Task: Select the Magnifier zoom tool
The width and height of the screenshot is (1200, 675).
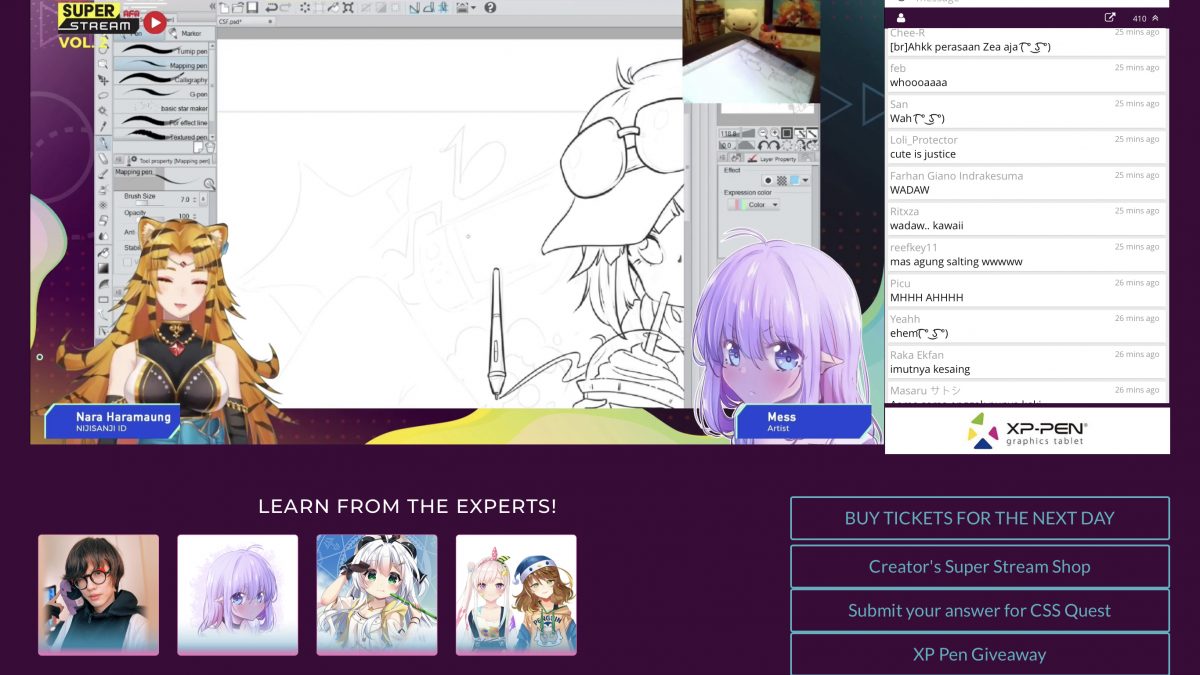Action: [x=103, y=64]
